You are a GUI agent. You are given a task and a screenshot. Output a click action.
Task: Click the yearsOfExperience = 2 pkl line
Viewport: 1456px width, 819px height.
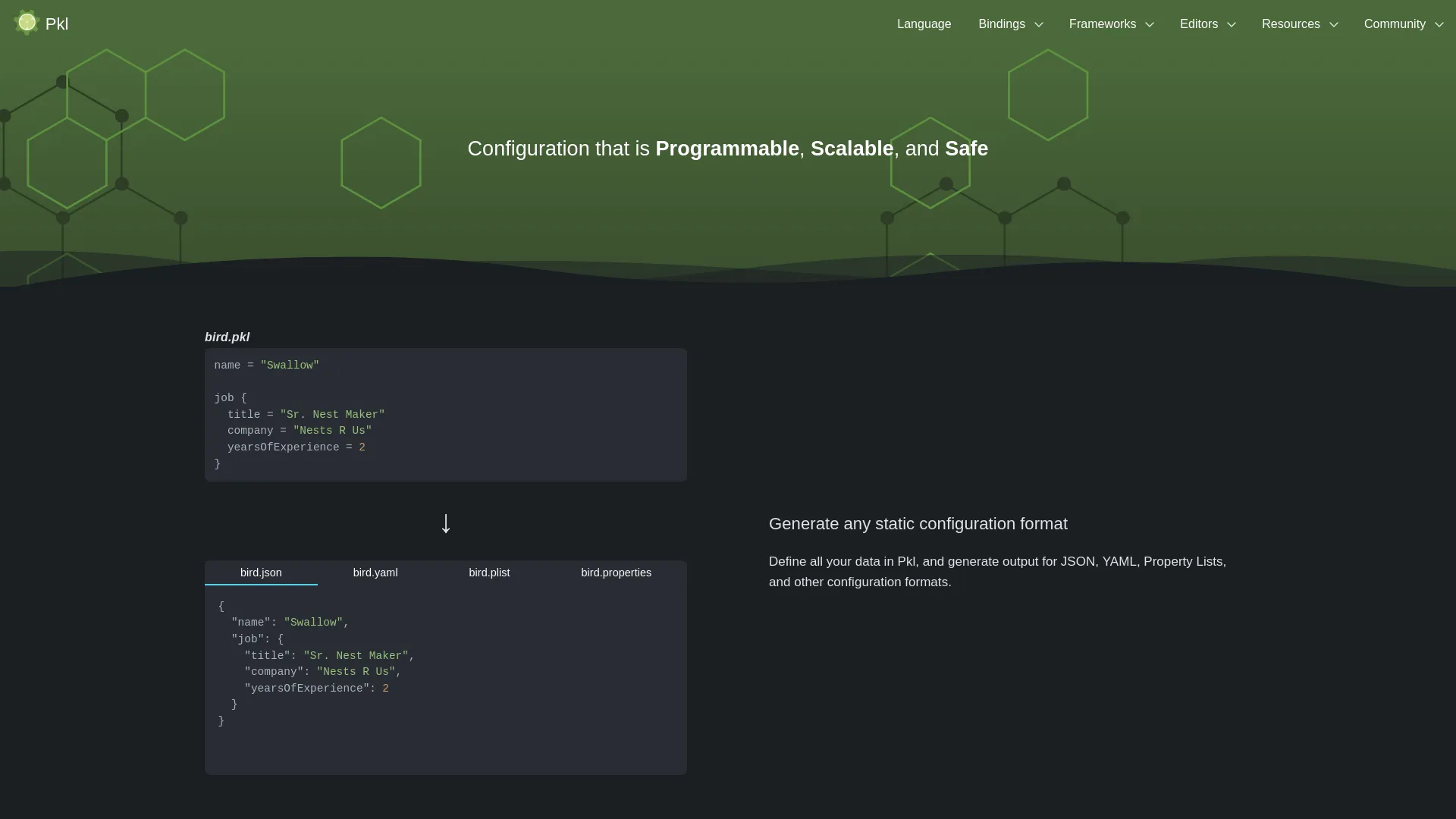[x=297, y=447]
